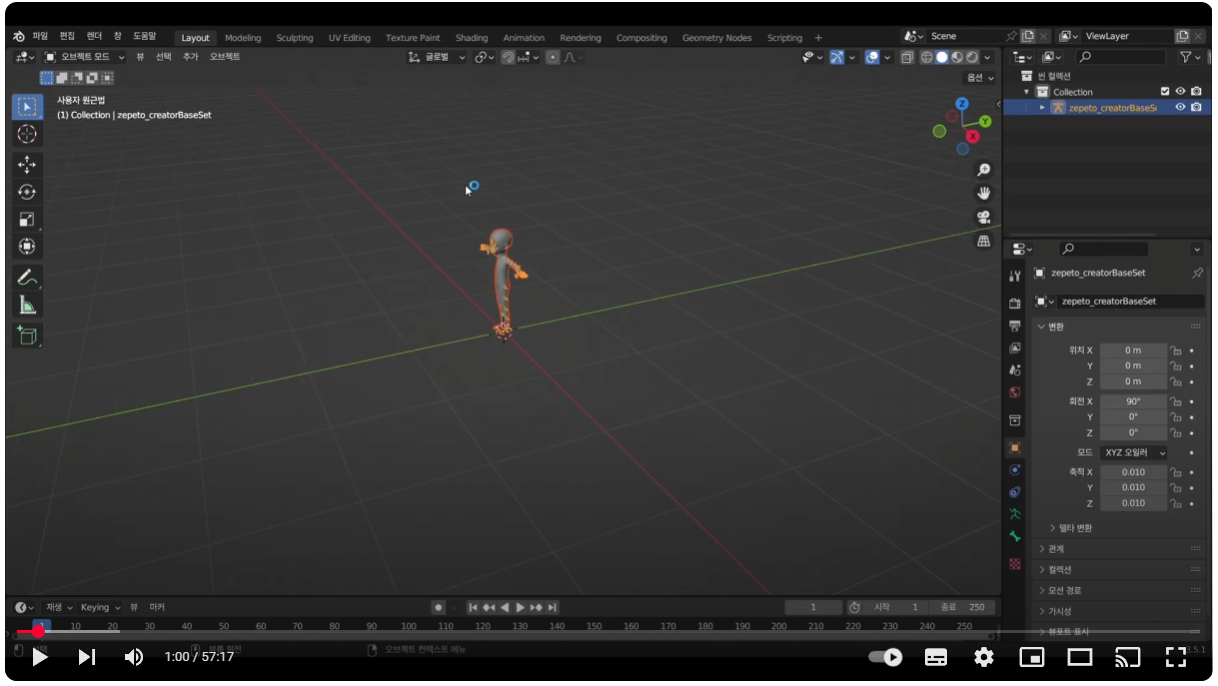Select the Annotate tool
Screen dimensions: 1218x686
(x=27, y=277)
